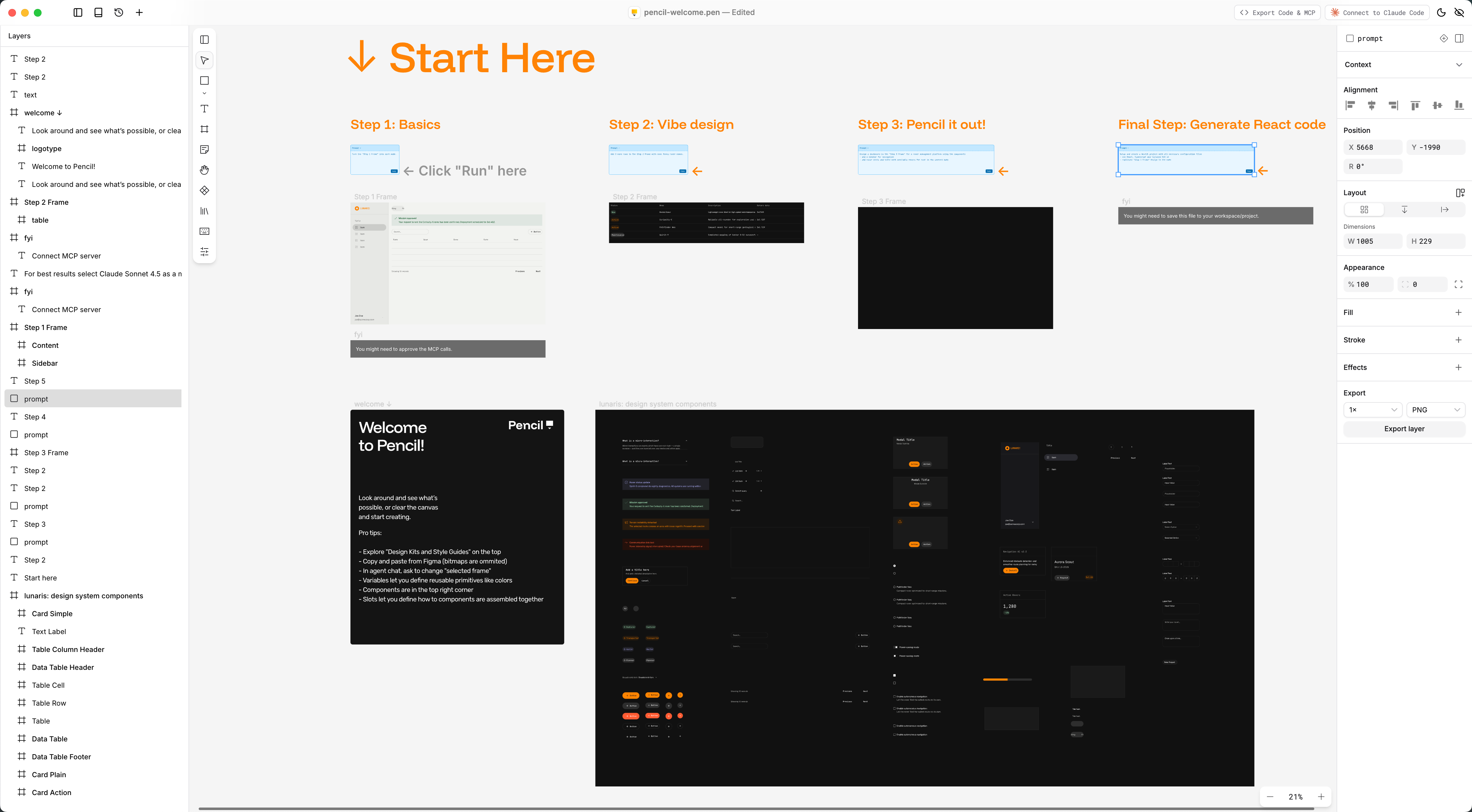Toggle the crossed-eye visibility icon
The height and width of the screenshot is (812, 1472).
(1460, 12)
